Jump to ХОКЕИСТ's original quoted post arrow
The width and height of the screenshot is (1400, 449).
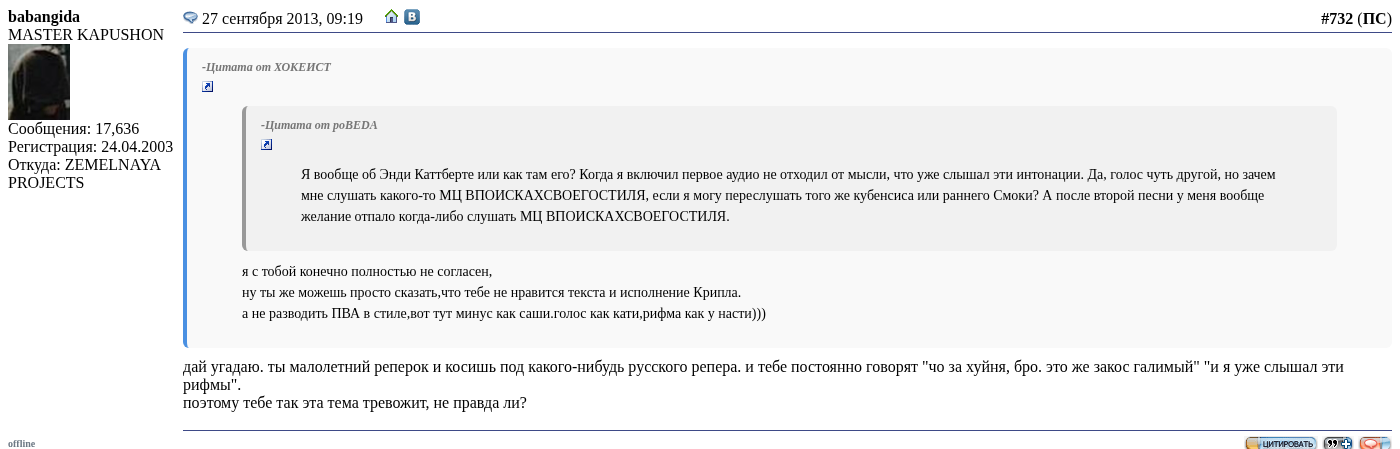click(208, 87)
